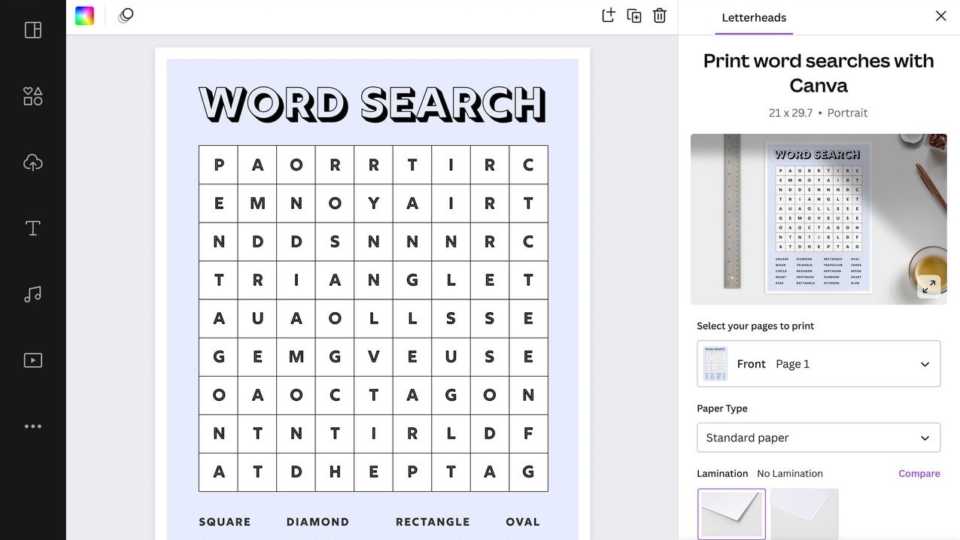Open the Uploads cloud icon
Screen dimensions: 960x540
(33, 162)
